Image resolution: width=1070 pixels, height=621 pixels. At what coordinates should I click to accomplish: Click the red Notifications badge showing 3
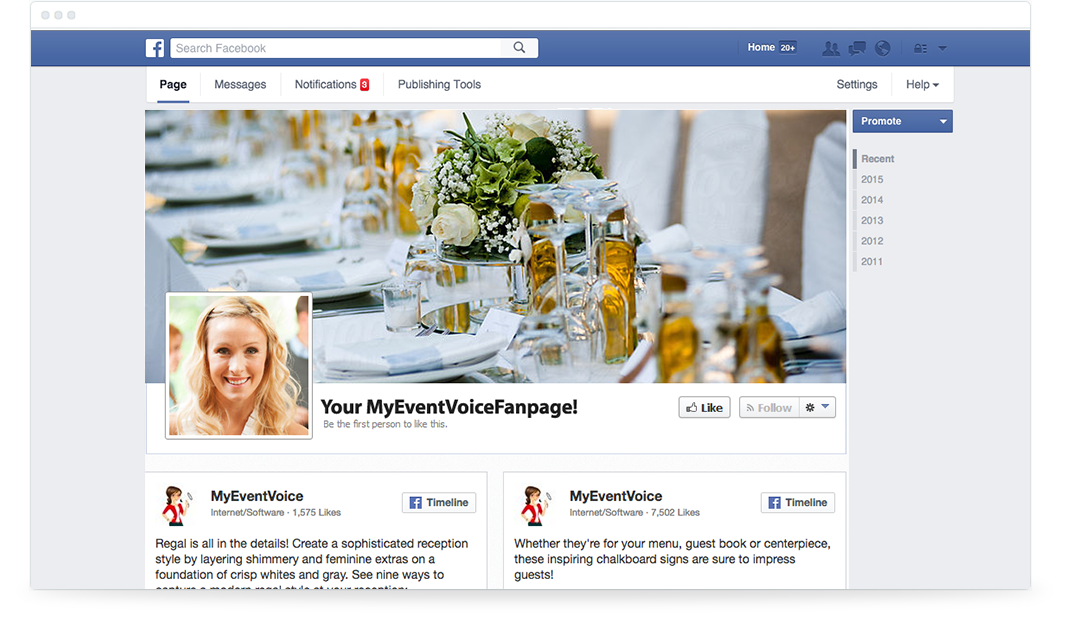[364, 85]
